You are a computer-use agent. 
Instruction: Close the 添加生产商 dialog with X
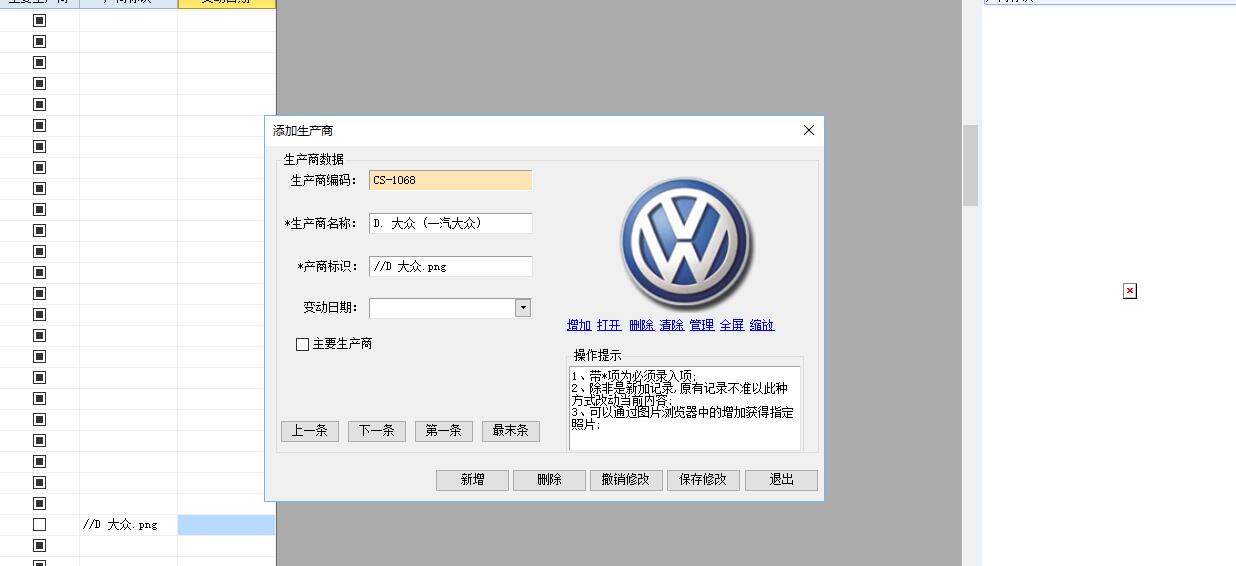pyautogui.click(x=809, y=130)
